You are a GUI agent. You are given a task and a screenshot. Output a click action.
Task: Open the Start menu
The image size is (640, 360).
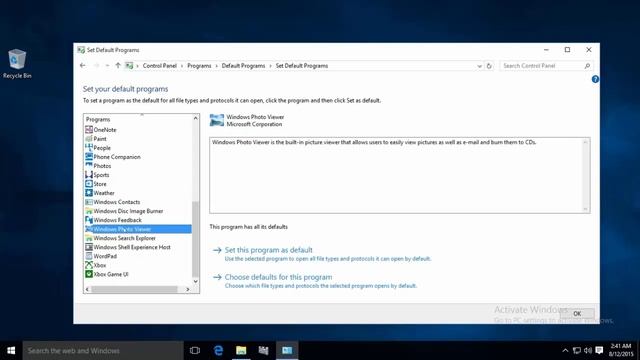pyautogui.click(x=11, y=350)
